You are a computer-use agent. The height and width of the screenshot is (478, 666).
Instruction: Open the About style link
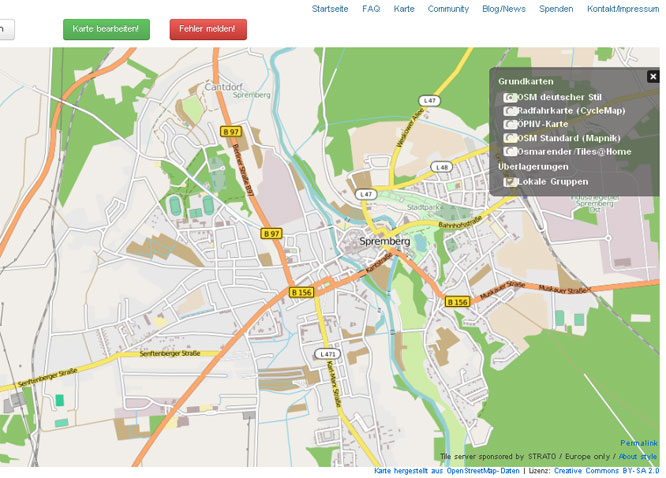tap(638, 456)
